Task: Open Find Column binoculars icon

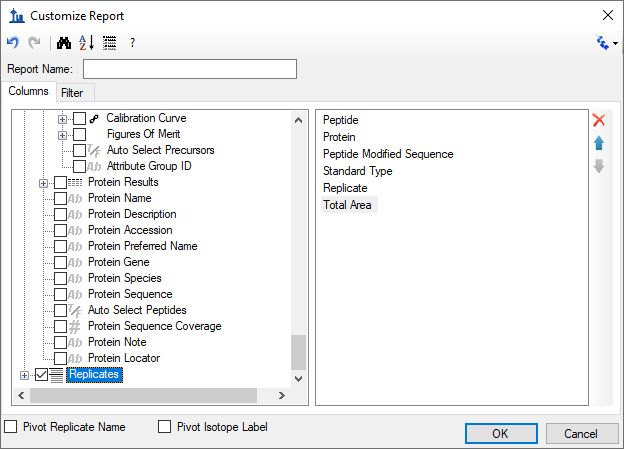Action: point(64,43)
